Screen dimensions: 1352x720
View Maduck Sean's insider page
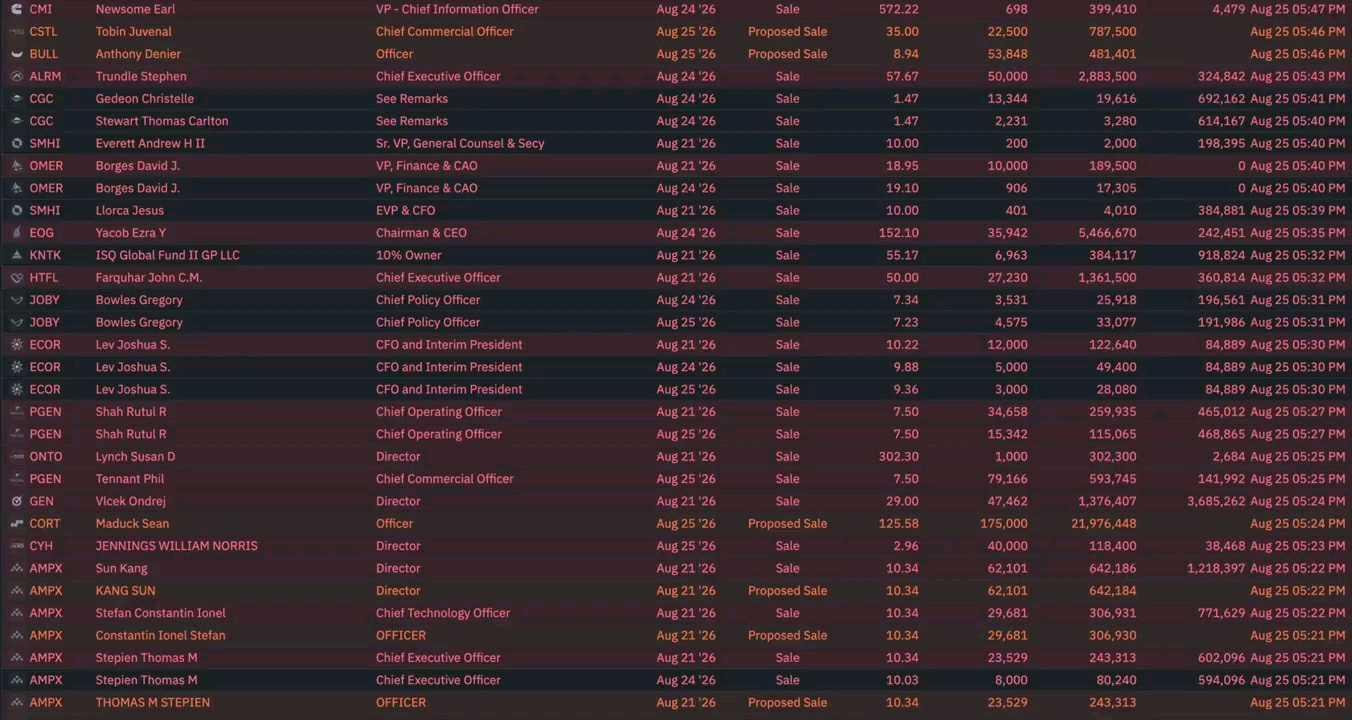point(133,523)
